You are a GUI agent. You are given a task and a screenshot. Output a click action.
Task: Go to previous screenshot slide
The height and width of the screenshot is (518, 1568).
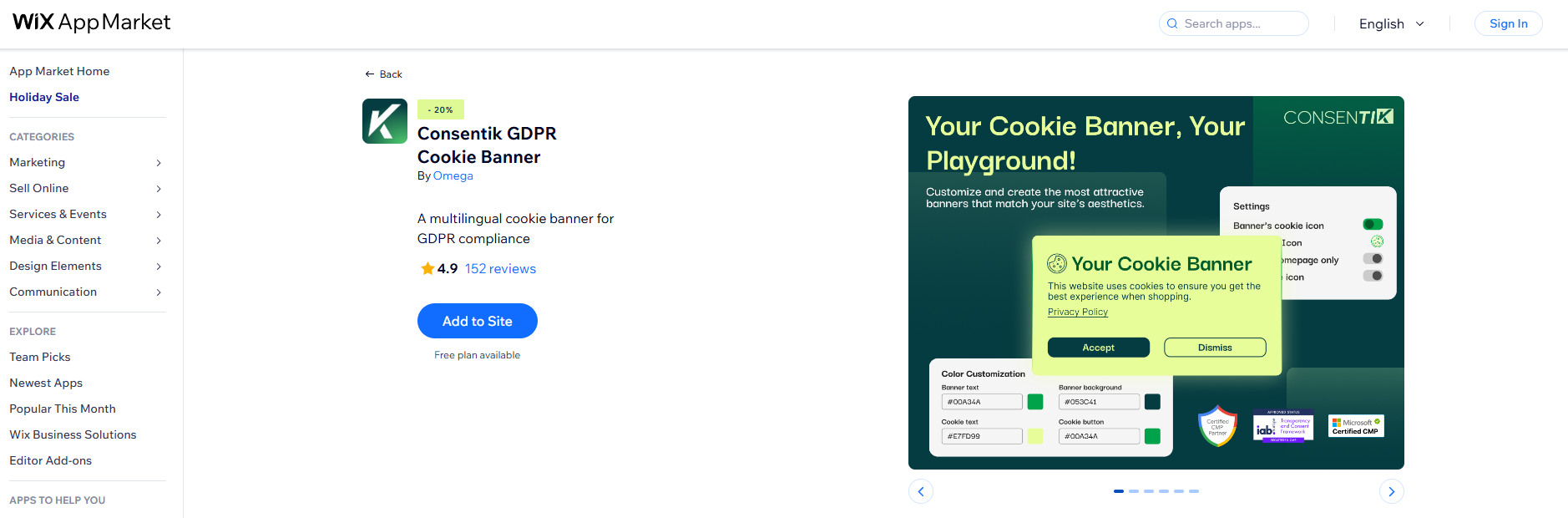[921, 491]
